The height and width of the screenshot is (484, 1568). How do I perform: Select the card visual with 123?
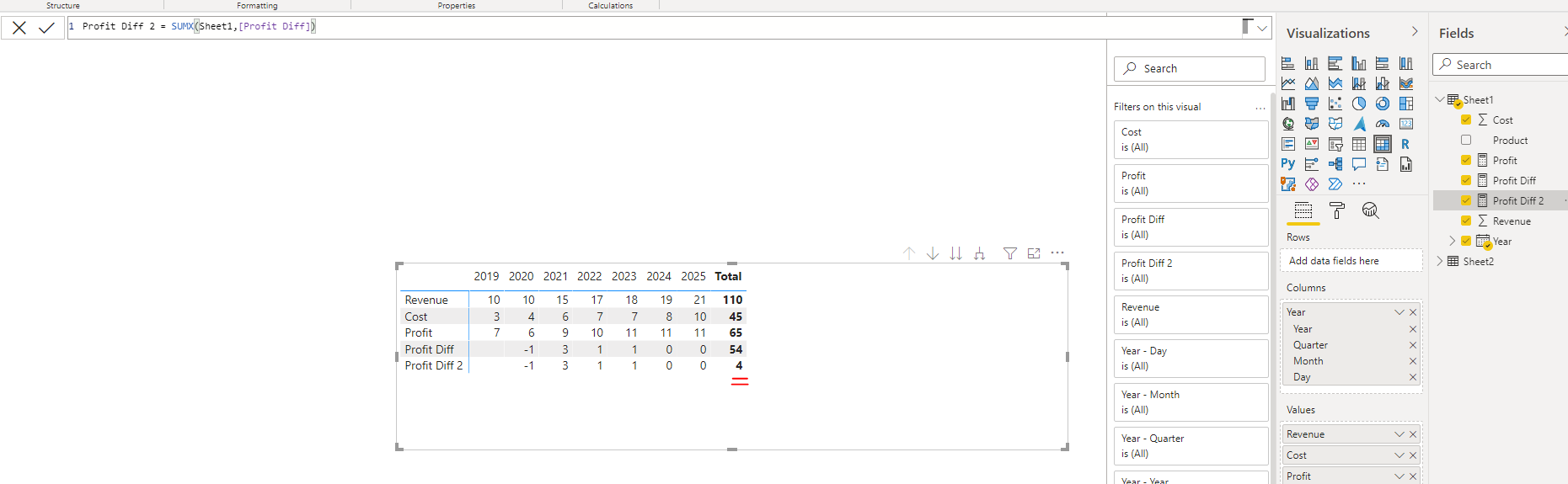1406,124
